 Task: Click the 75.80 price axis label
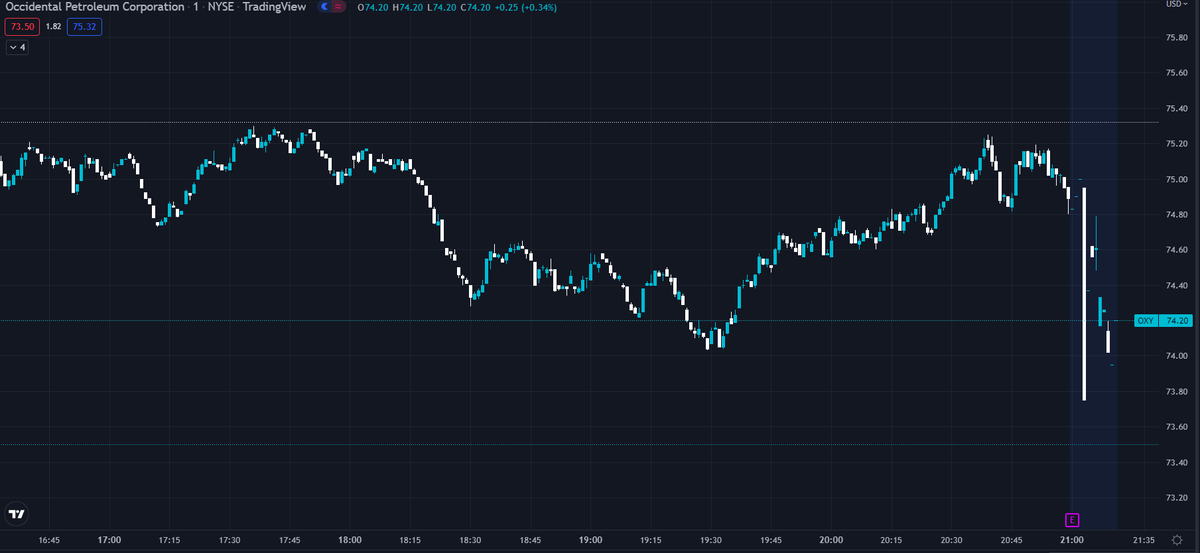point(1176,38)
